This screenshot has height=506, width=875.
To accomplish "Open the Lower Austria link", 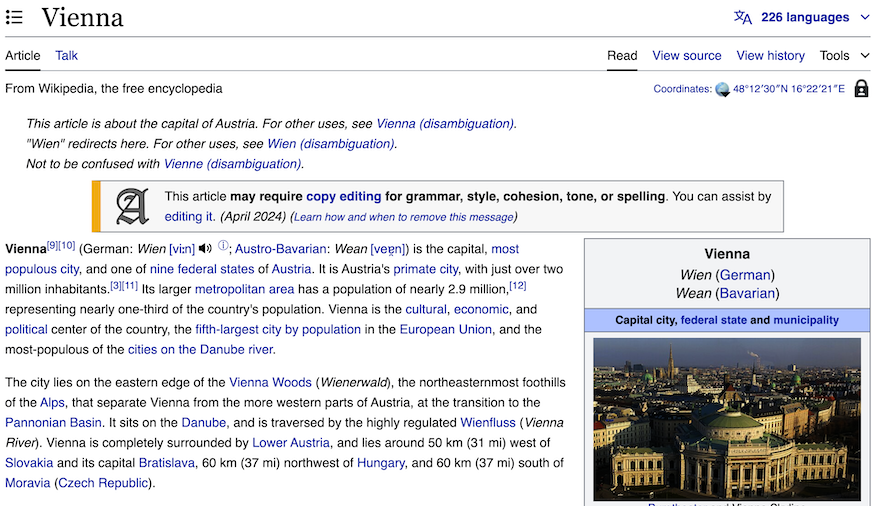I will tap(291, 442).
